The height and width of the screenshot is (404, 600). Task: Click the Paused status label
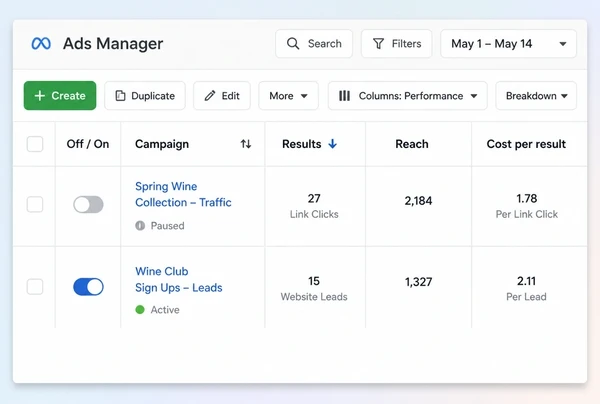(168, 226)
